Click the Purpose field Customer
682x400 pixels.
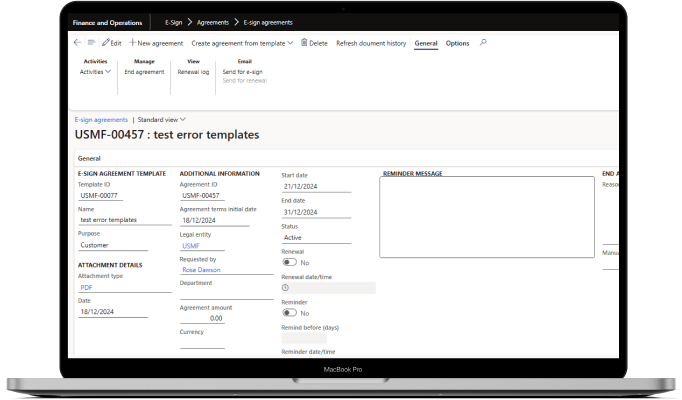(113, 245)
